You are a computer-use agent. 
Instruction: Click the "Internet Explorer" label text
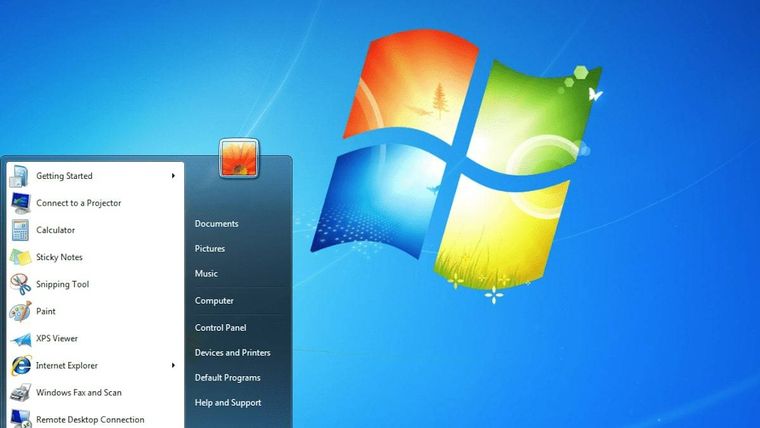[67, 365]
